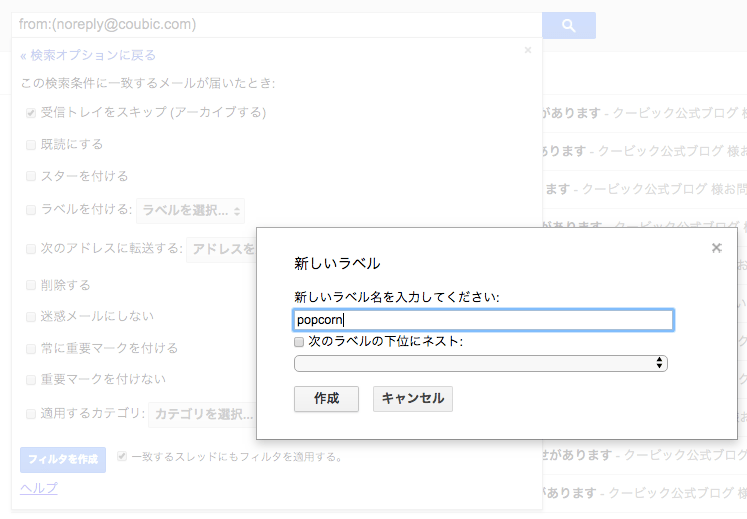747x519 pixels.
Task: Toggle apply filter to matching threads checkbox
Action: click(122, 456)
